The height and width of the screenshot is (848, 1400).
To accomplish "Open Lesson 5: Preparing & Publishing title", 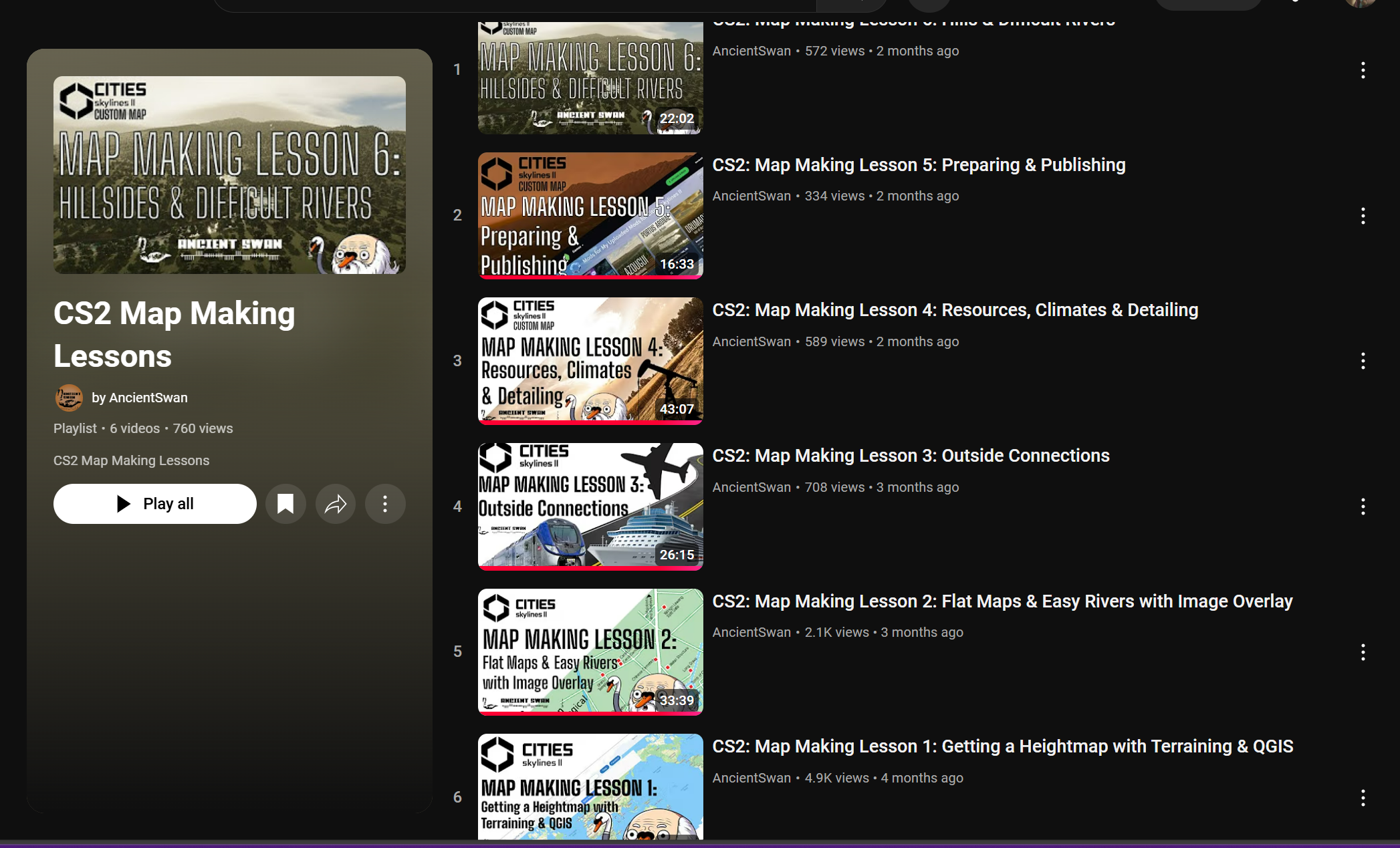I will pyautogui.click(x=919, y=165).
